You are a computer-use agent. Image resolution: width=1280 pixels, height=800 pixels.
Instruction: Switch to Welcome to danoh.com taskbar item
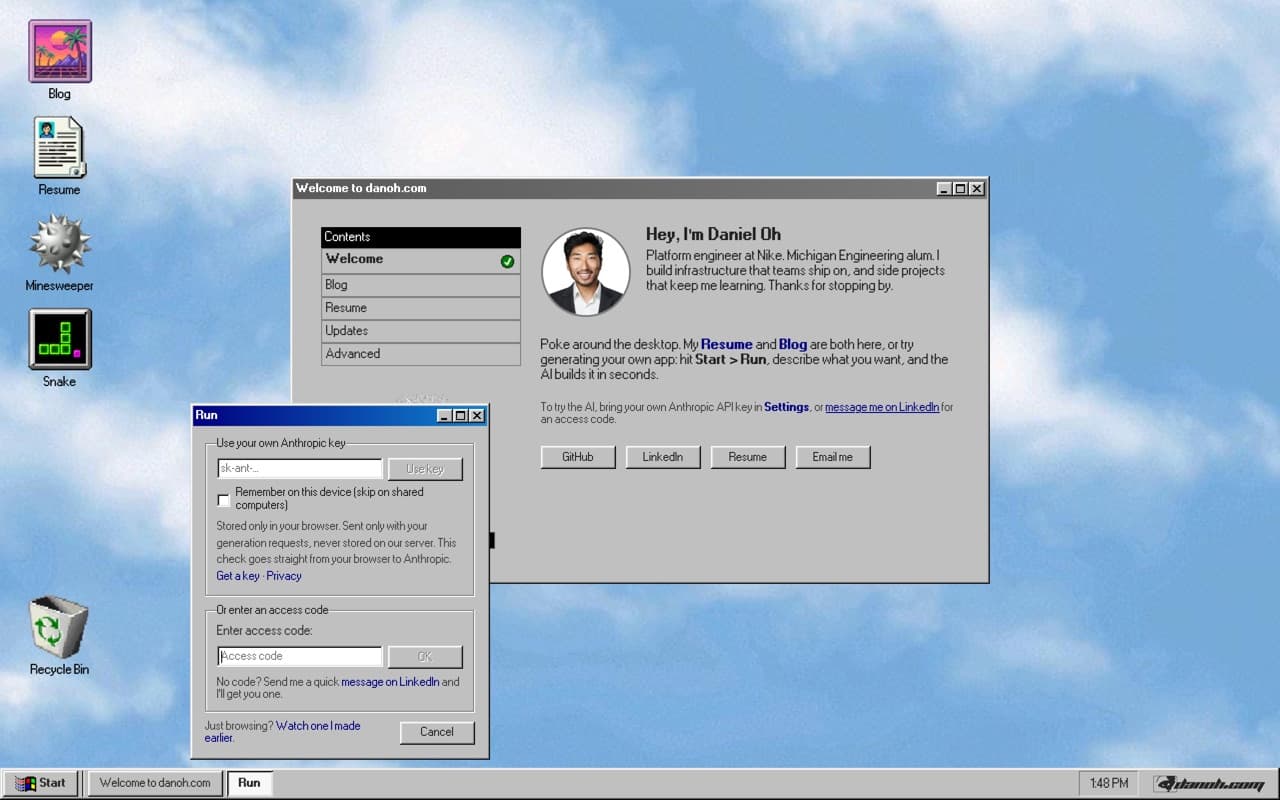click(x=155, y=783)
